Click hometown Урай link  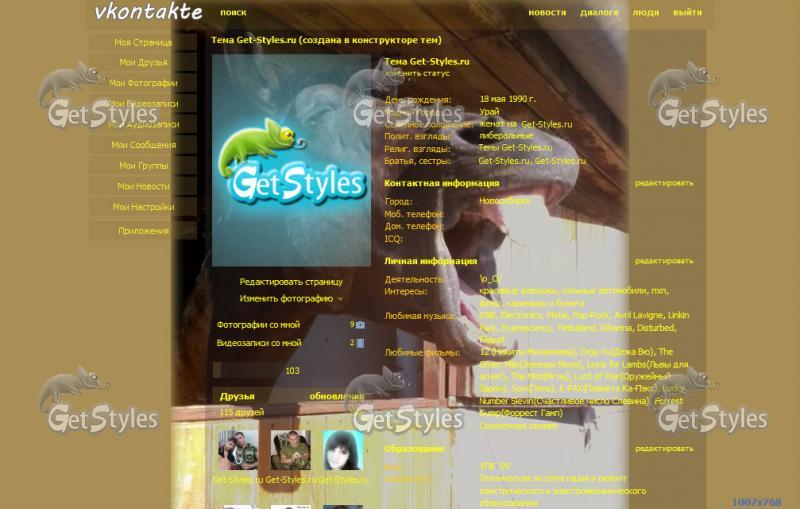tap(489, 111)
